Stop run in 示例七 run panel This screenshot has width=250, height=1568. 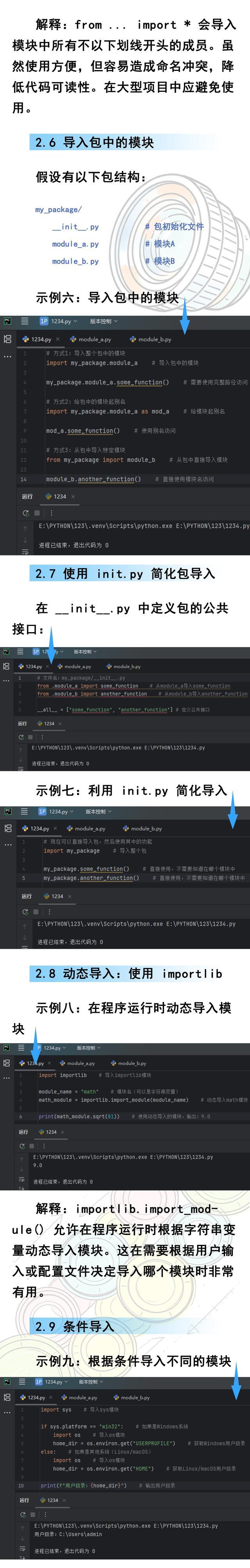click(x=36, y=912)
